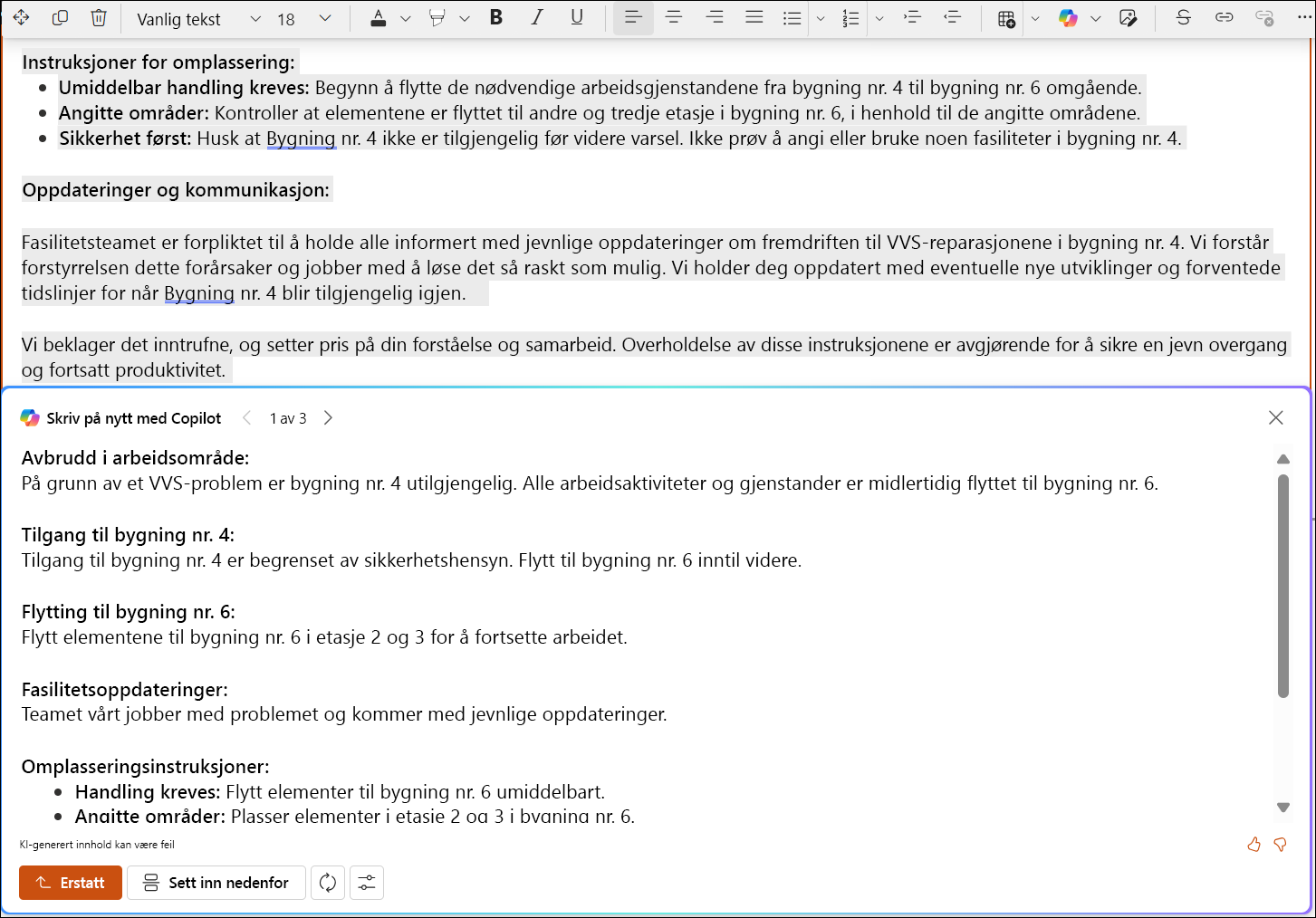Viewport: 1316px width, 918px height.
Task: Increase indent with toolbar icon
Action: pyautogui.click(x=913, y=18)
